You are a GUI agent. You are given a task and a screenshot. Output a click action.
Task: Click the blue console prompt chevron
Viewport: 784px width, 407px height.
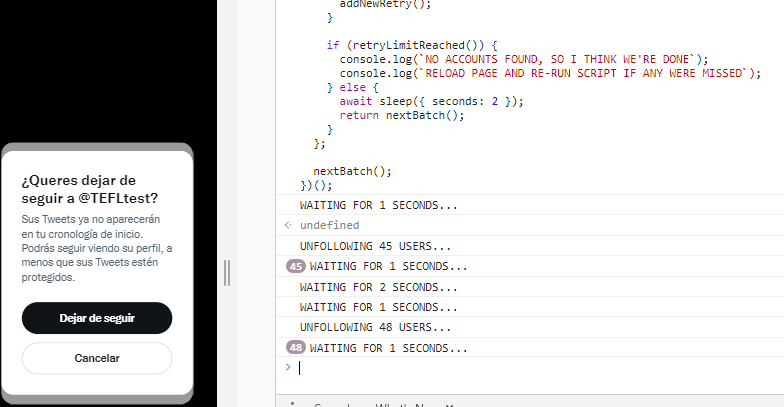(288, 367)
